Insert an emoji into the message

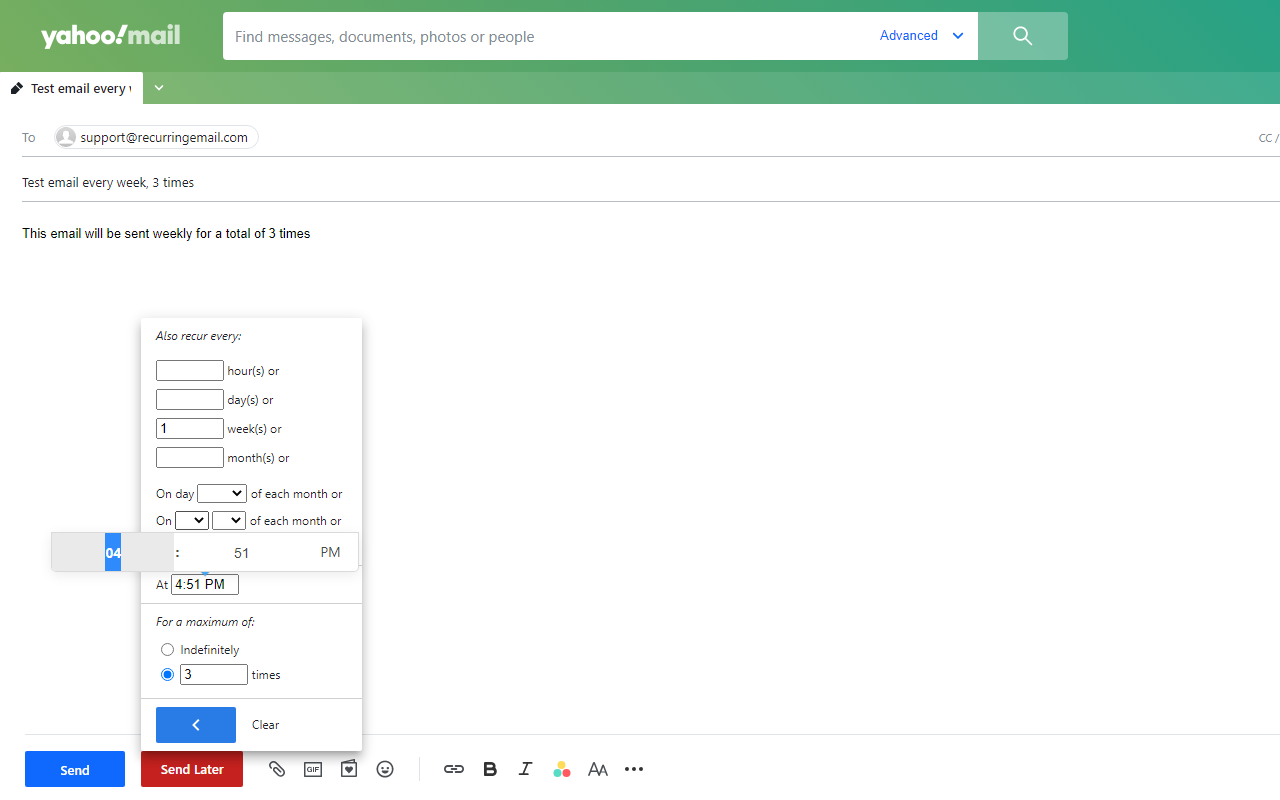[385, 769]
